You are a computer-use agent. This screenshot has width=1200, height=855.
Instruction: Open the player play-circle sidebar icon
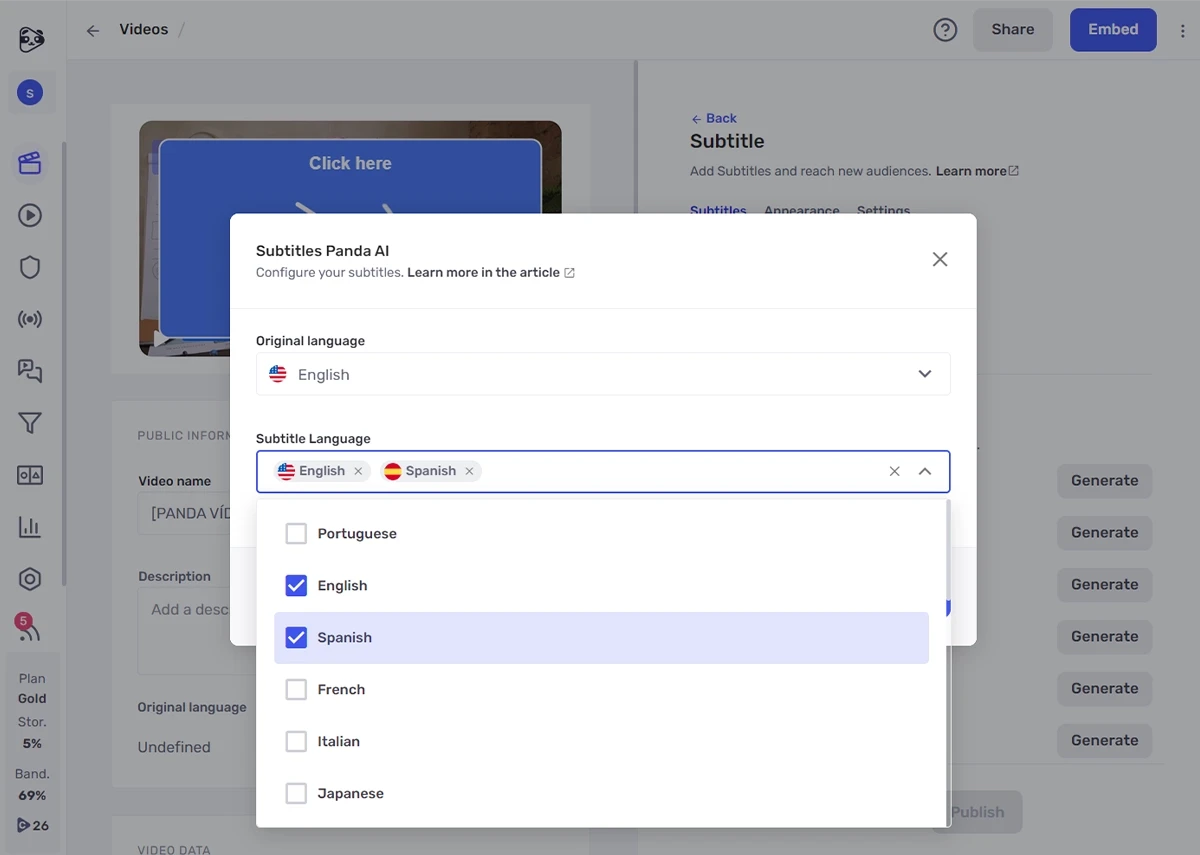[x=30, y=215]
